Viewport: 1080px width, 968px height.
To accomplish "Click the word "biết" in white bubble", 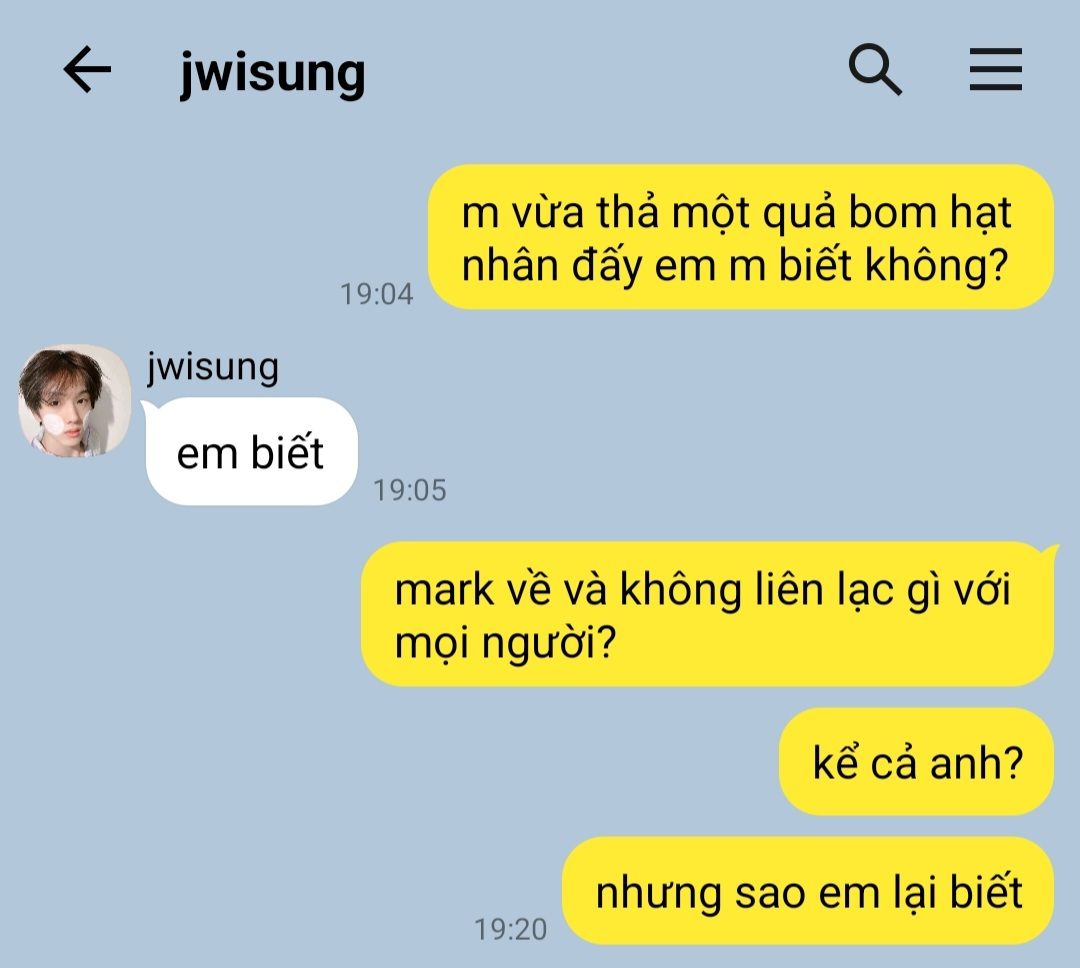I will click(x=287, y=453).
